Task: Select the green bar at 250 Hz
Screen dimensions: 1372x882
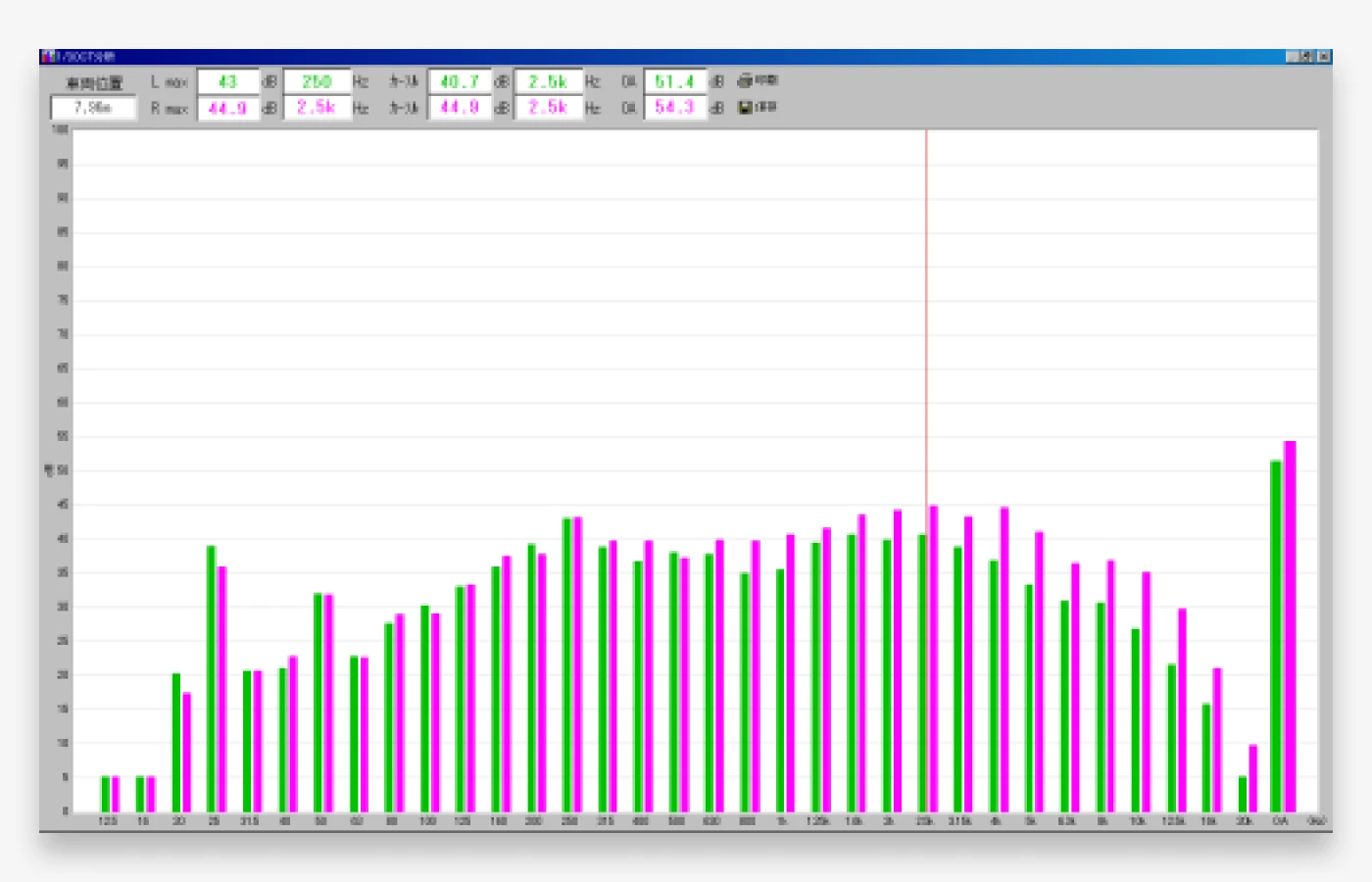Action: pos(566,664)
